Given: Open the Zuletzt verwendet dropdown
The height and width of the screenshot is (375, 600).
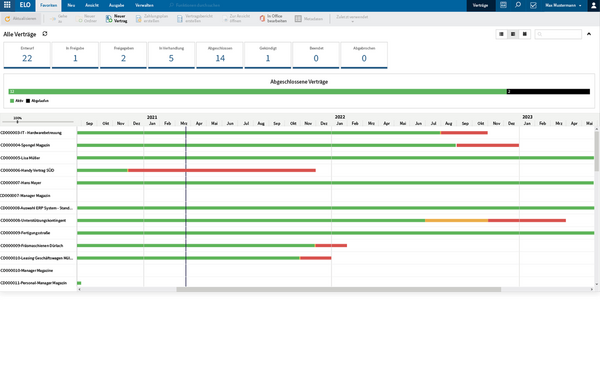Looking at the screenshot, I should tap(352, 19).
